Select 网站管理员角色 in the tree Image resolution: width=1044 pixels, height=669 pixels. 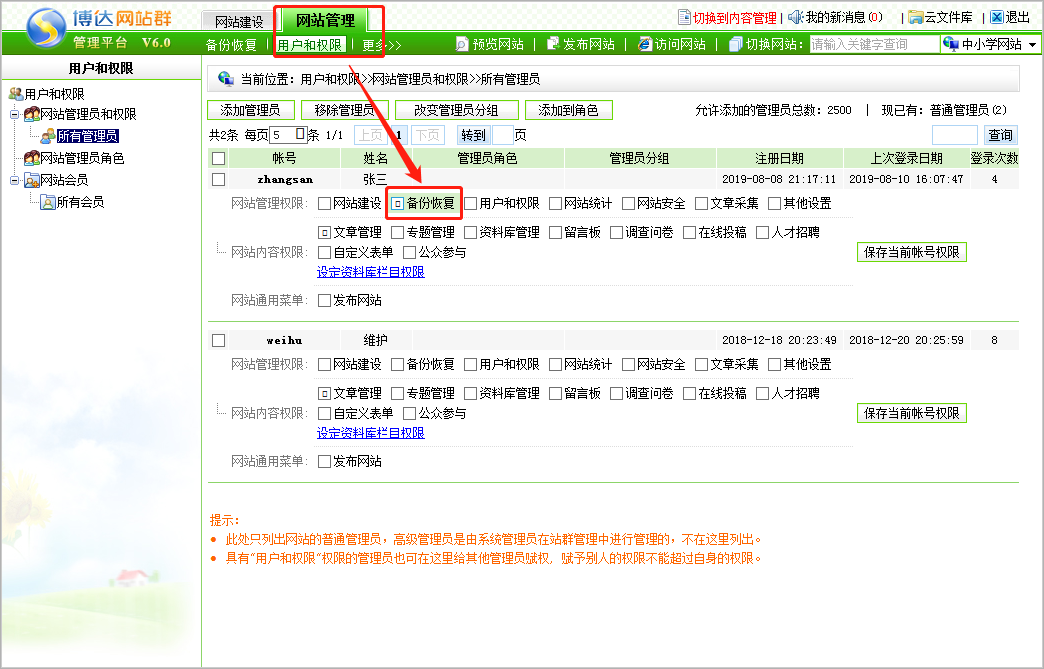(x=81, y=158)
